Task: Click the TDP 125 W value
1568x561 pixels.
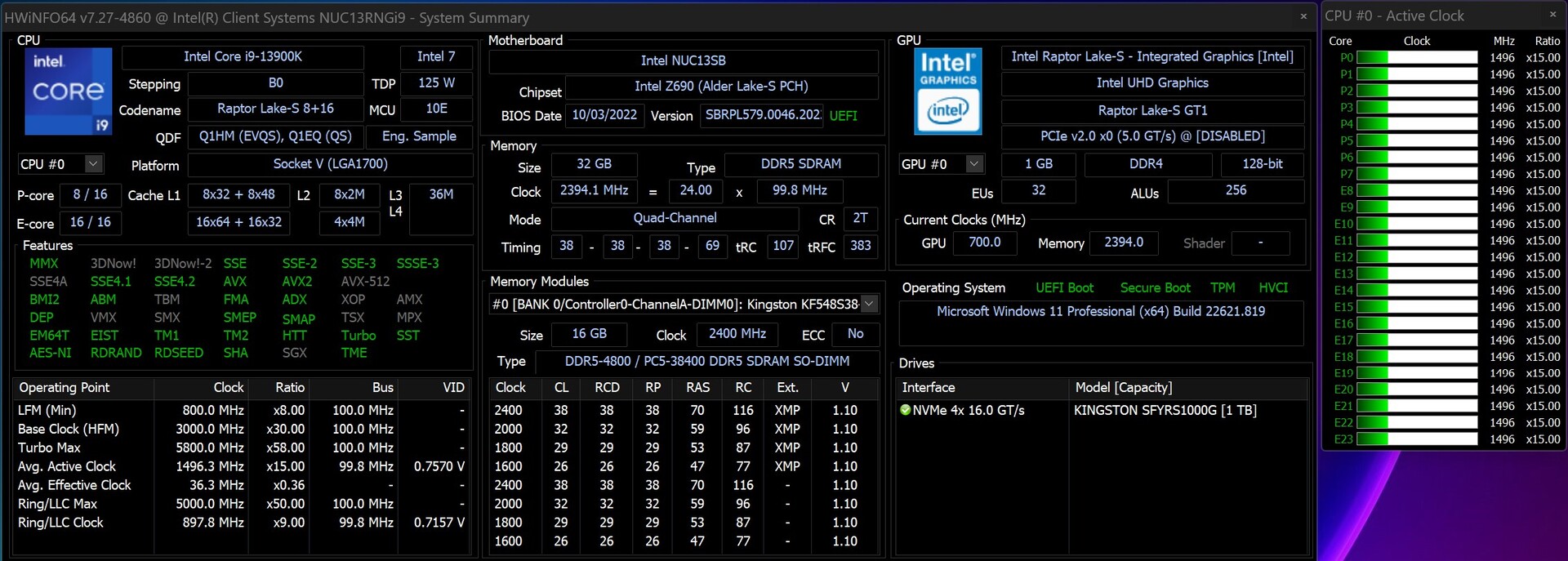Action: pos(436,83)
